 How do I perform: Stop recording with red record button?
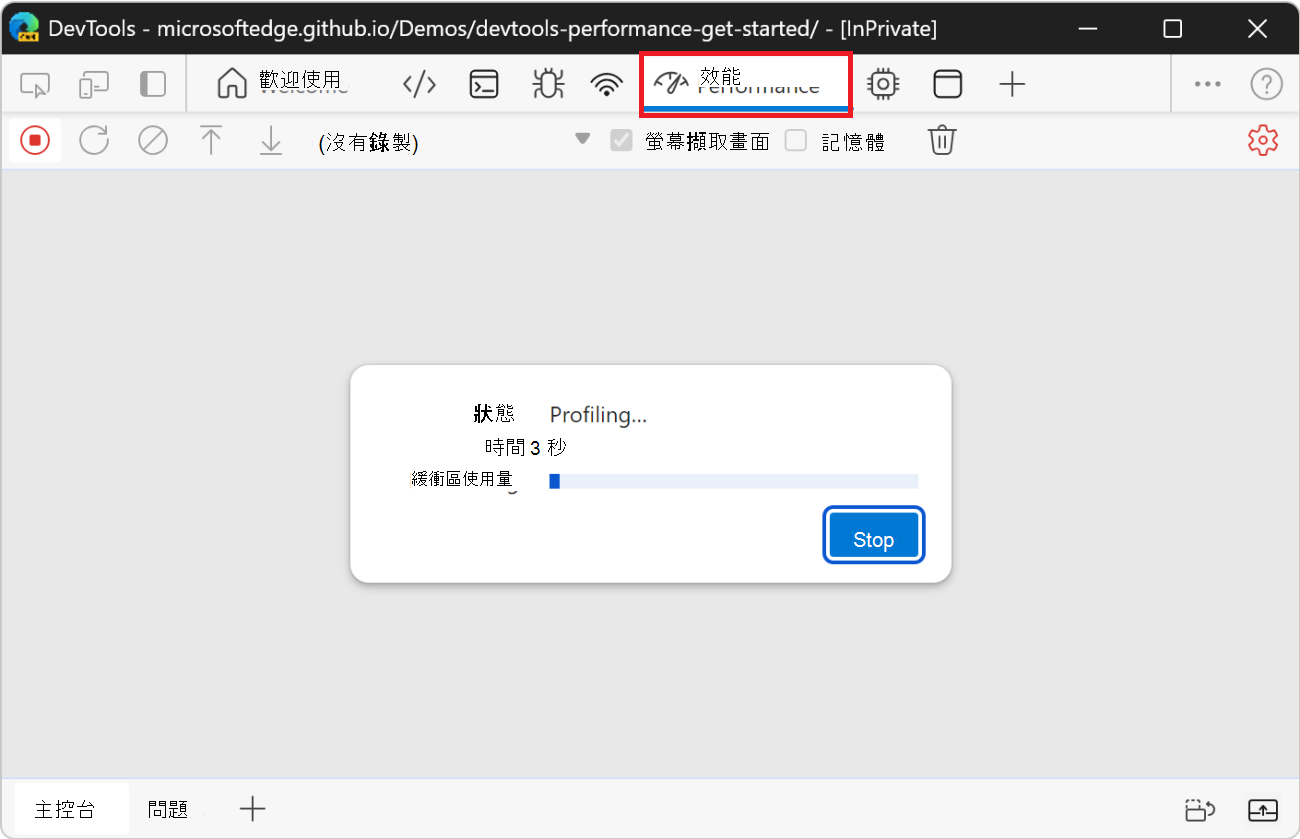35,141
